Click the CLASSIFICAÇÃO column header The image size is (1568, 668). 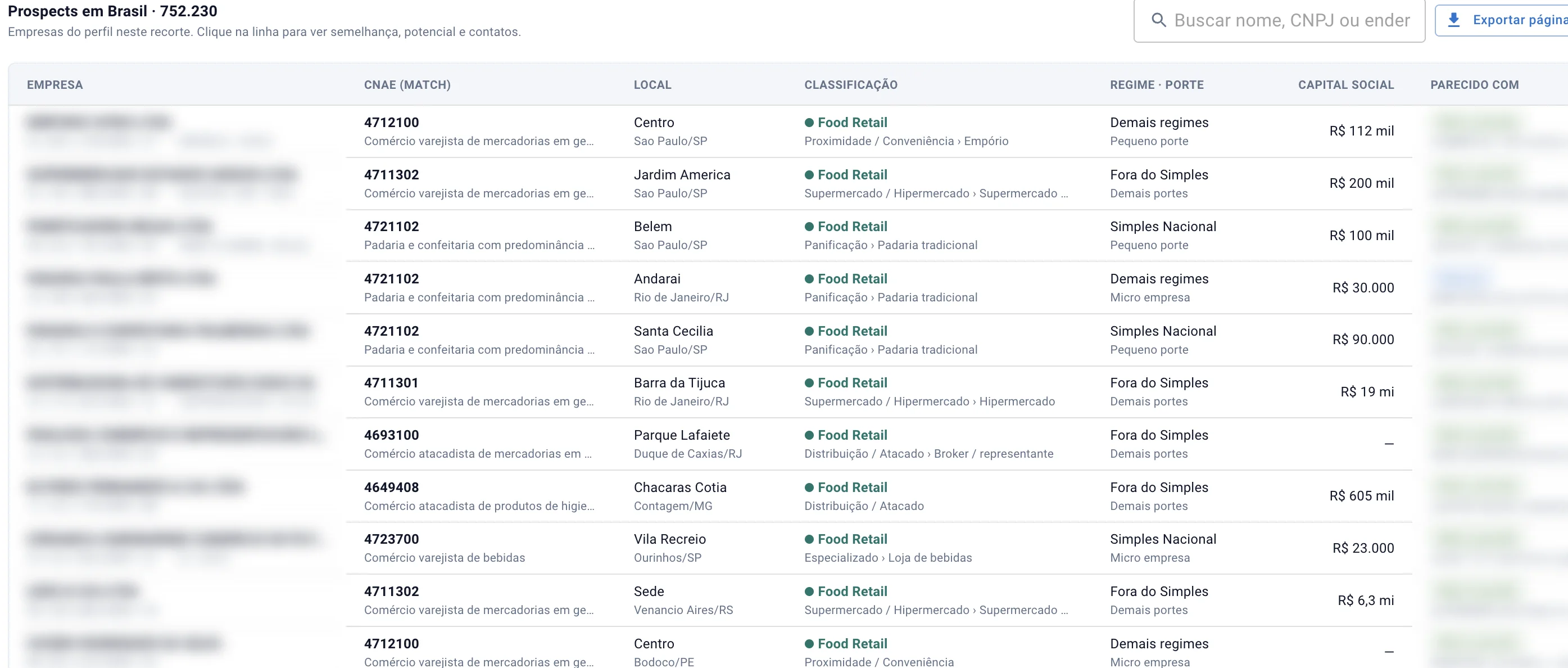click(850, 85)
